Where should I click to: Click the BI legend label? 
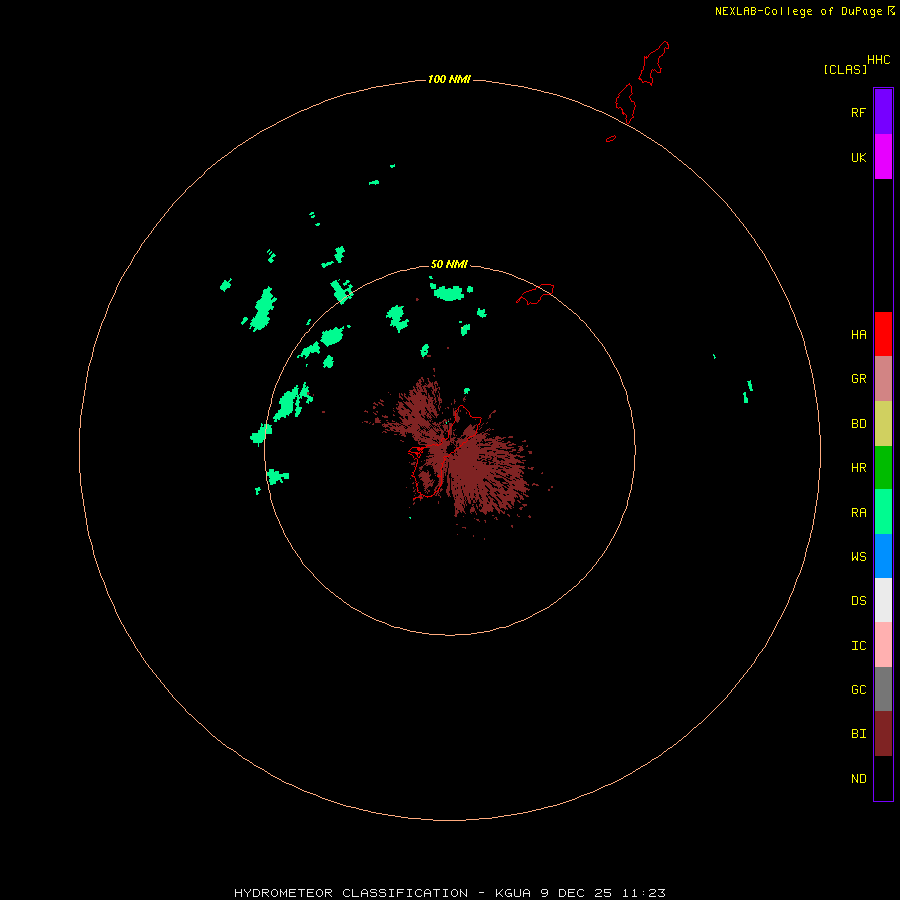858,734
